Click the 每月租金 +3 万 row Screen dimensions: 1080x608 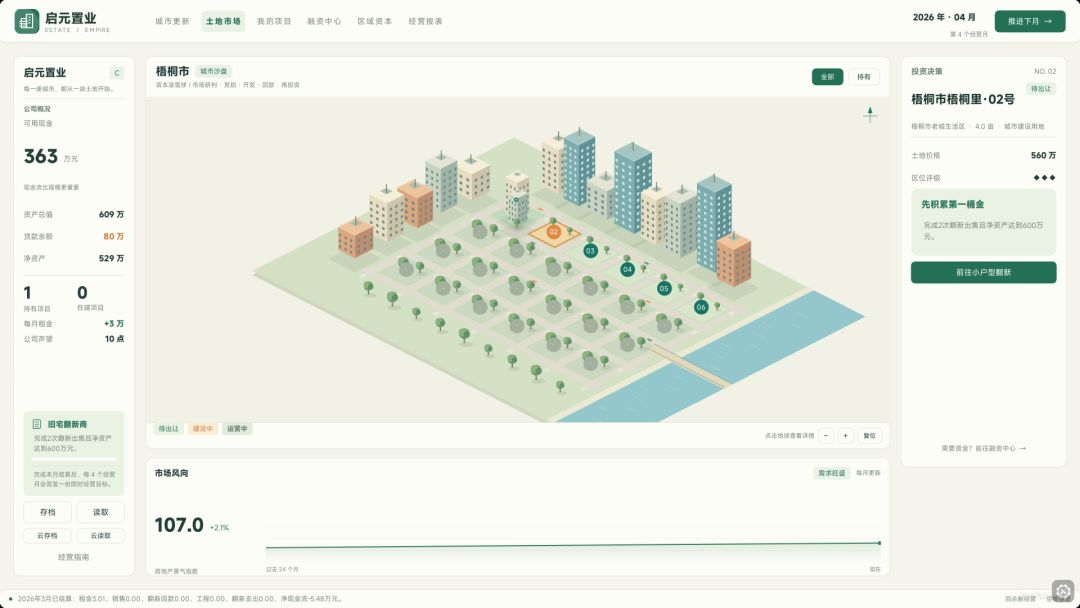click(74, 324)
